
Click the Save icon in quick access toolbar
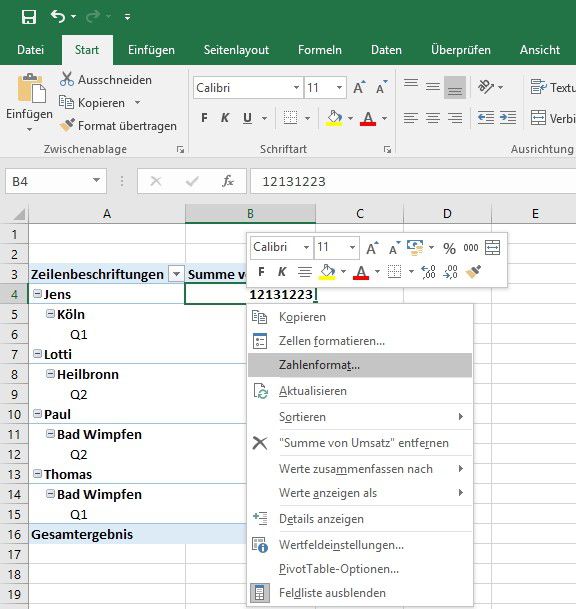pos(29,17)
